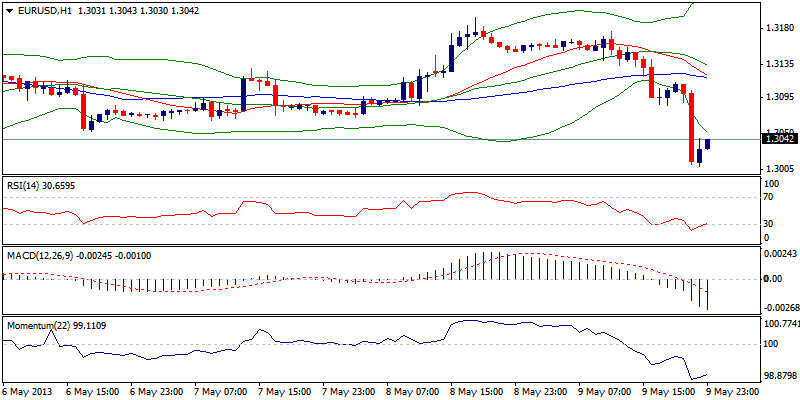The height and width of the screenshot is (400, 800).
Task: Click the Momentum 100.7741 scale value
Action: pyautogui.click(x=781, y=324)
